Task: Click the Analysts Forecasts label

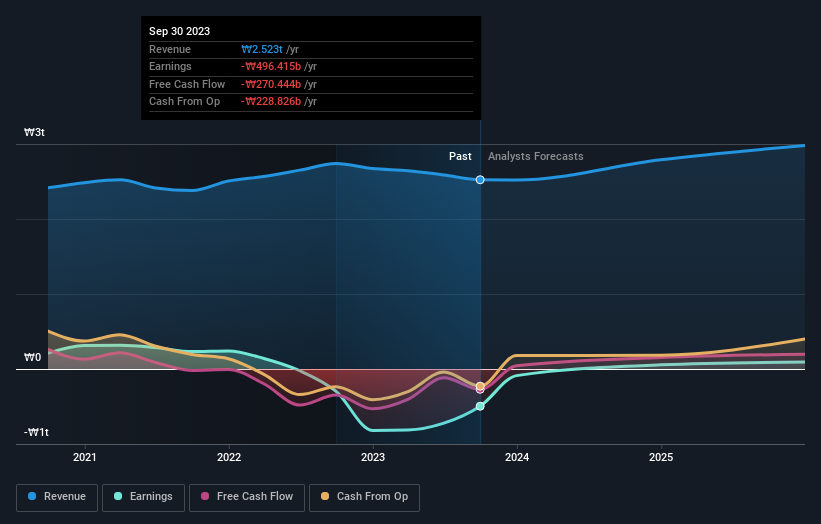Action: coord(536,156)
